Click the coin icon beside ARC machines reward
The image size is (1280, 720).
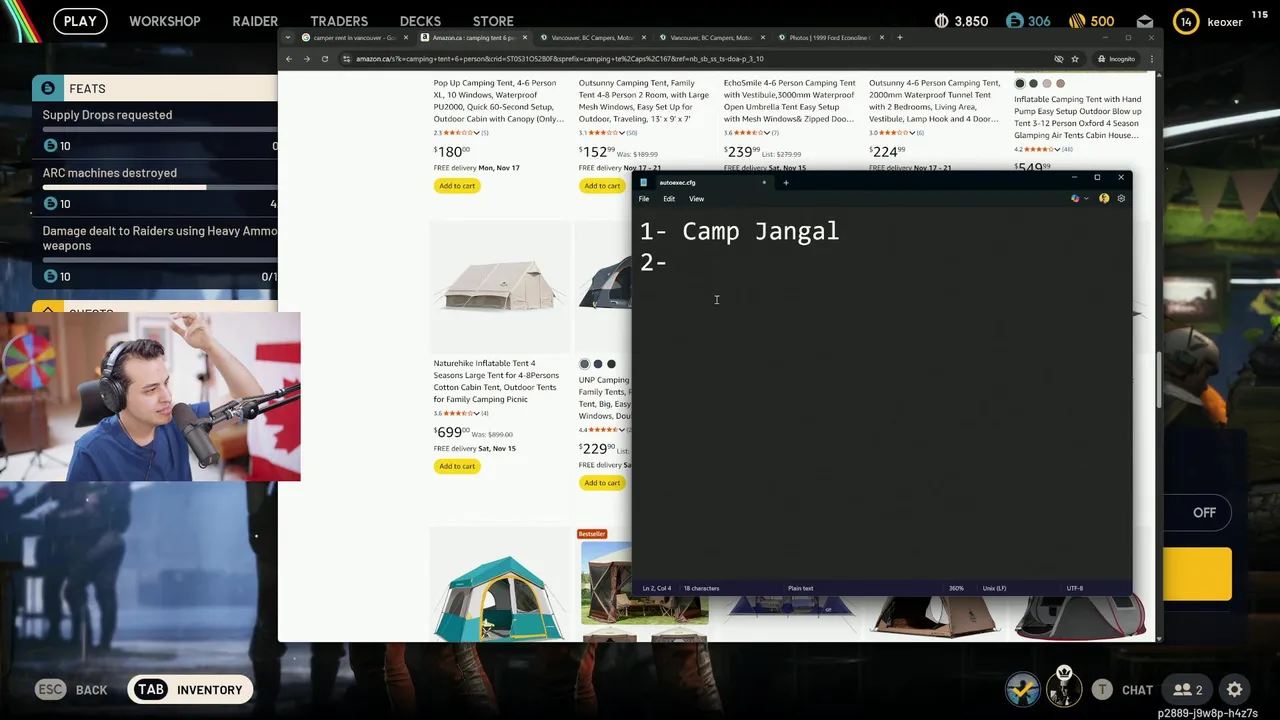50,204
